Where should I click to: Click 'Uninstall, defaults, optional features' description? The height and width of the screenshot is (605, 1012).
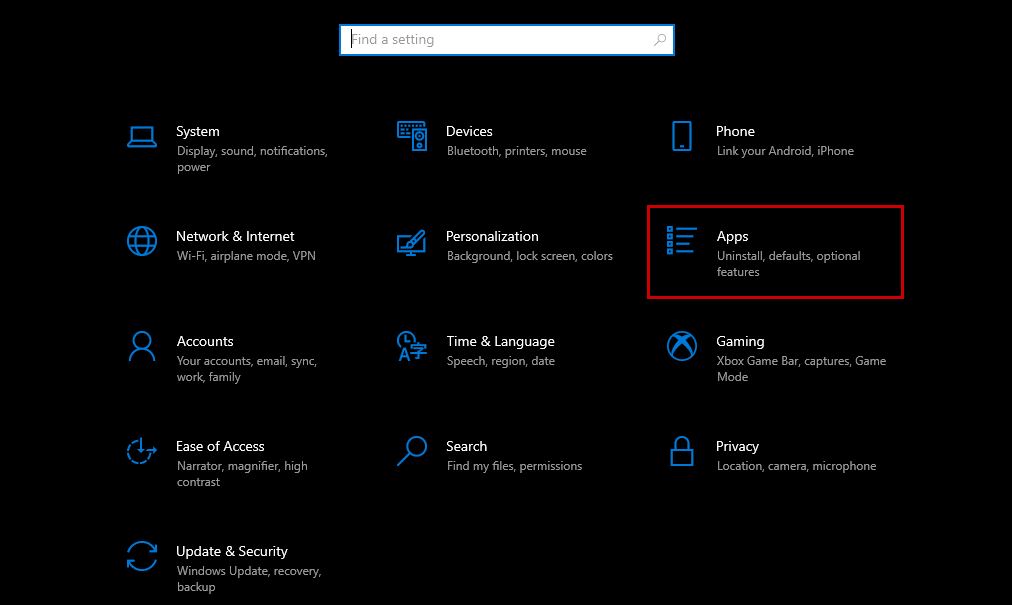(x=788, y=264)
